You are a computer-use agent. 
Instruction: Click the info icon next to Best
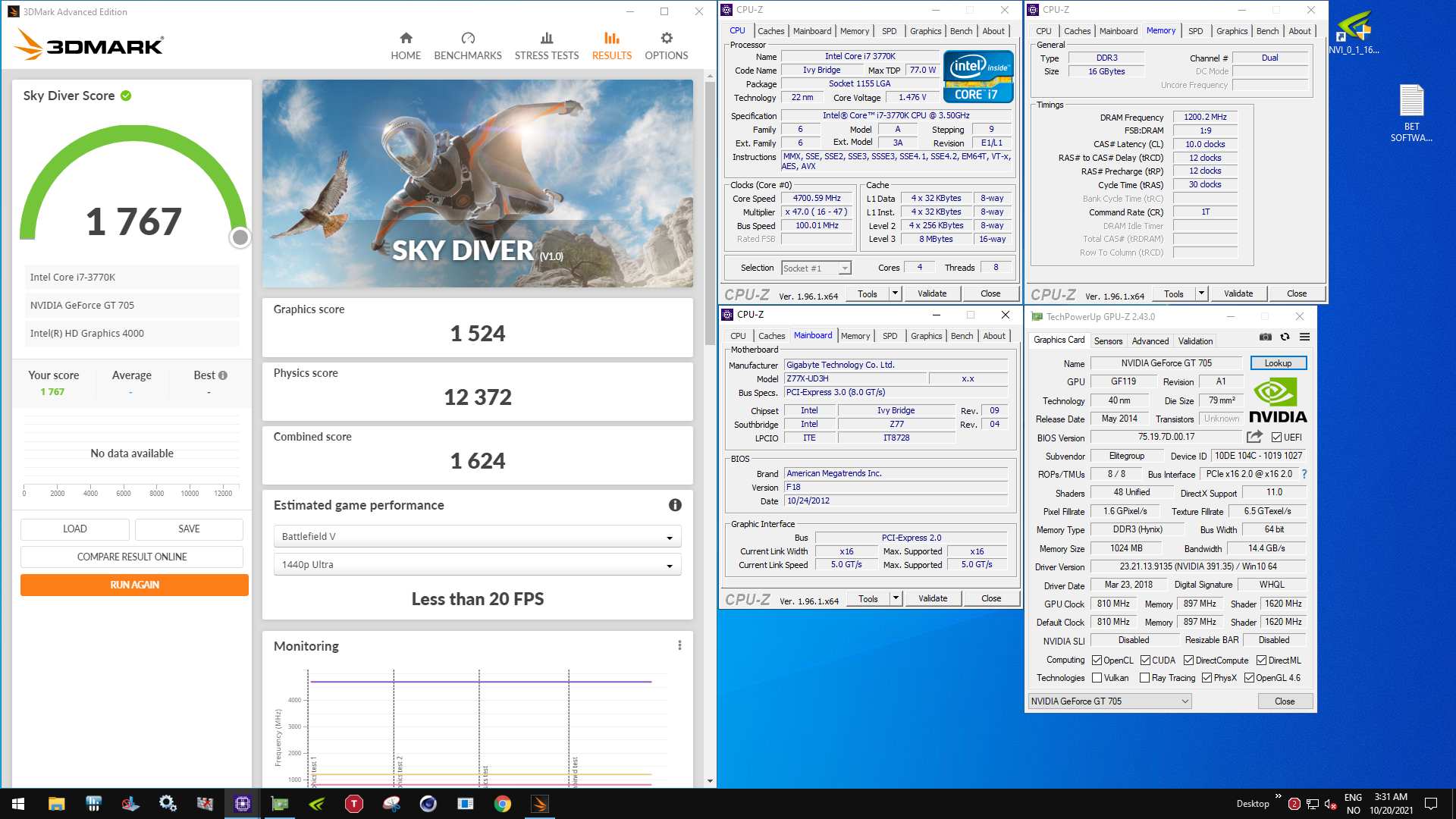pyautogui.click(x=223, y=375)
